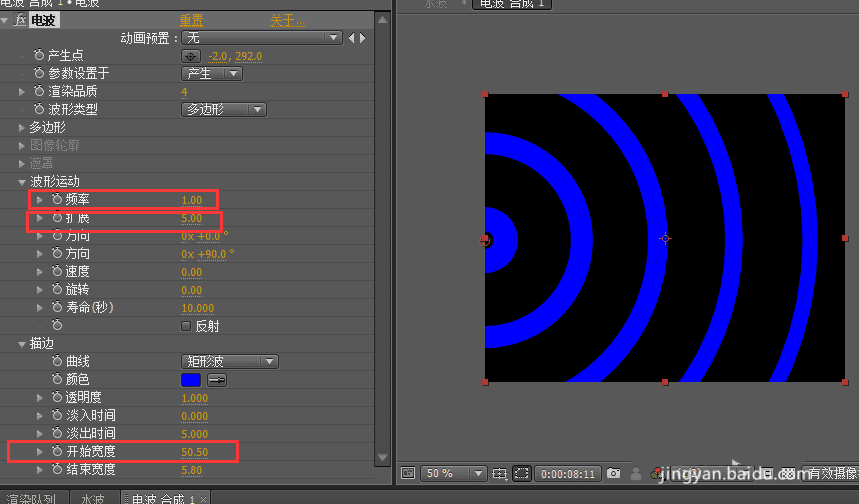The width and height of the screenshot is (859, 504).
Task: Toggle stopwatch for 速度
Action: pos(57,271)
